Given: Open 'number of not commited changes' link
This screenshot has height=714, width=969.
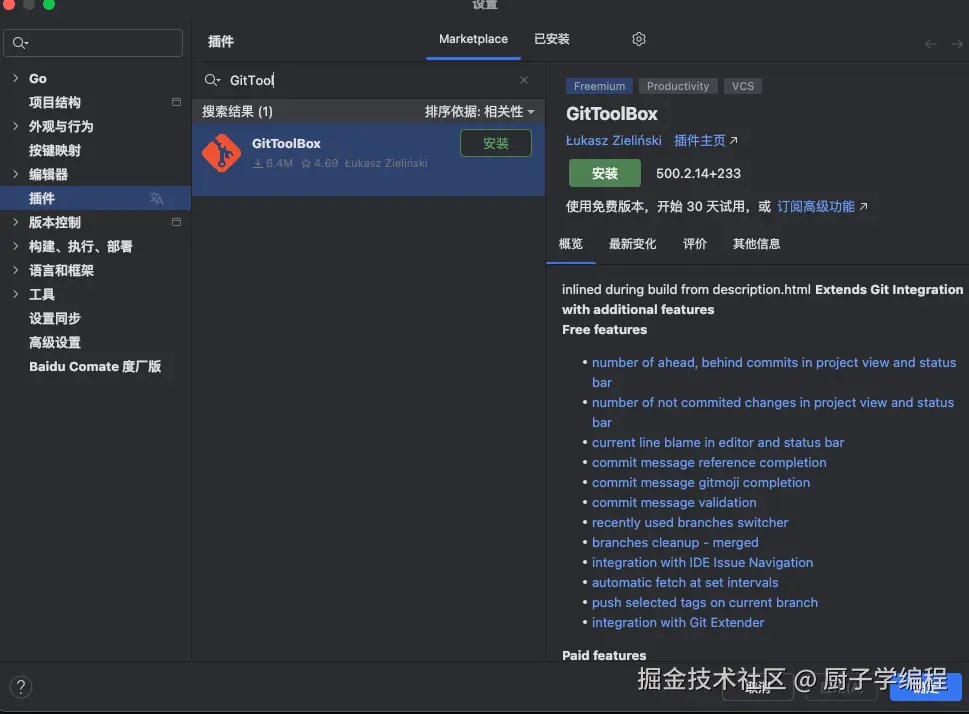Looking at the screenshot, I should [772, 412].
